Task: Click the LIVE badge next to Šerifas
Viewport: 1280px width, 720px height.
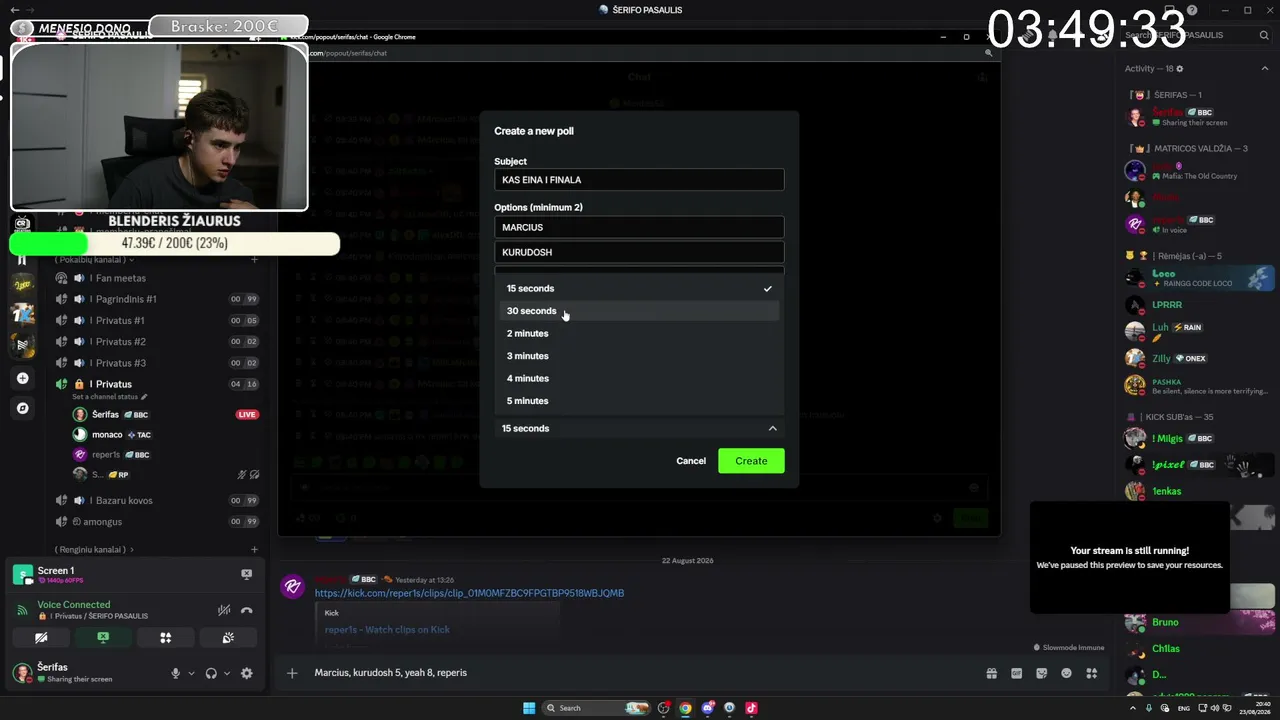Action: (247, 414)
